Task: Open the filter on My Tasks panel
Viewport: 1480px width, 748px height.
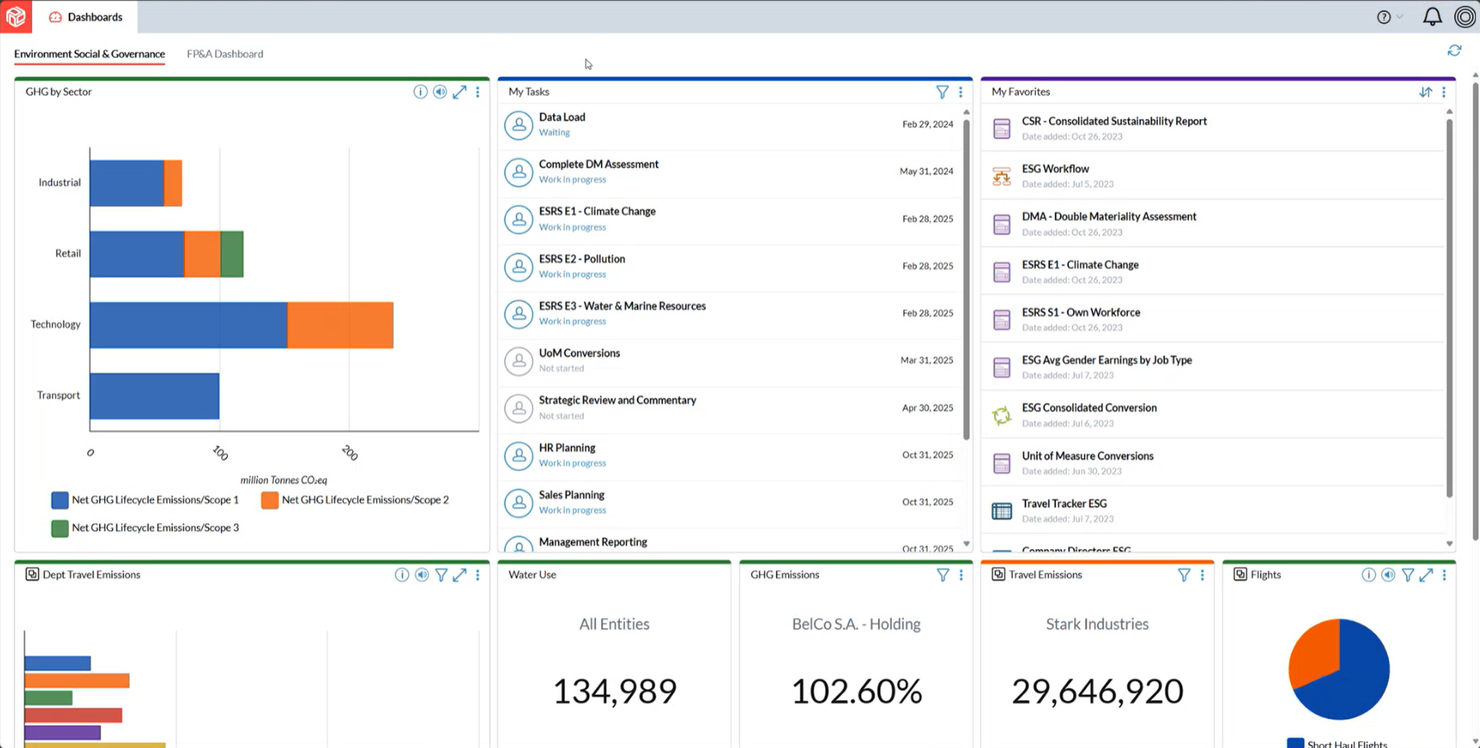Action: coord(942,91)
